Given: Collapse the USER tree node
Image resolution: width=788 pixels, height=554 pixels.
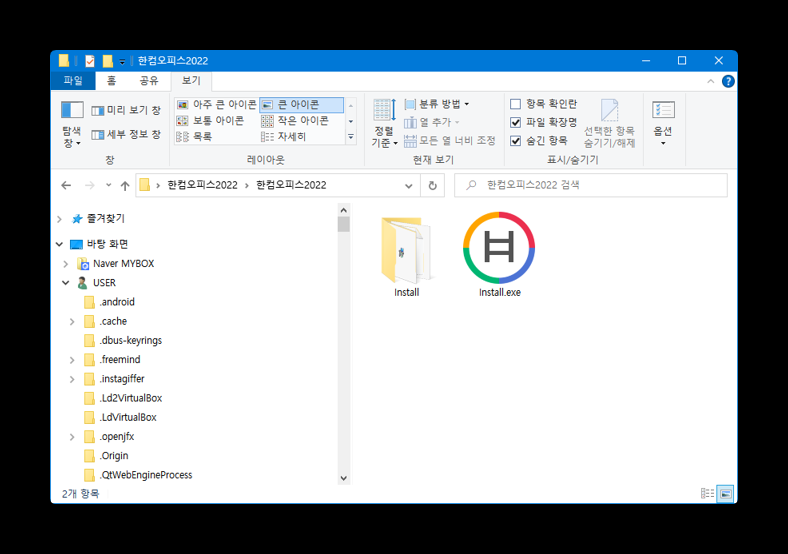Looking at the screenshot, I should pyautogui.click(x=65, y=283).
